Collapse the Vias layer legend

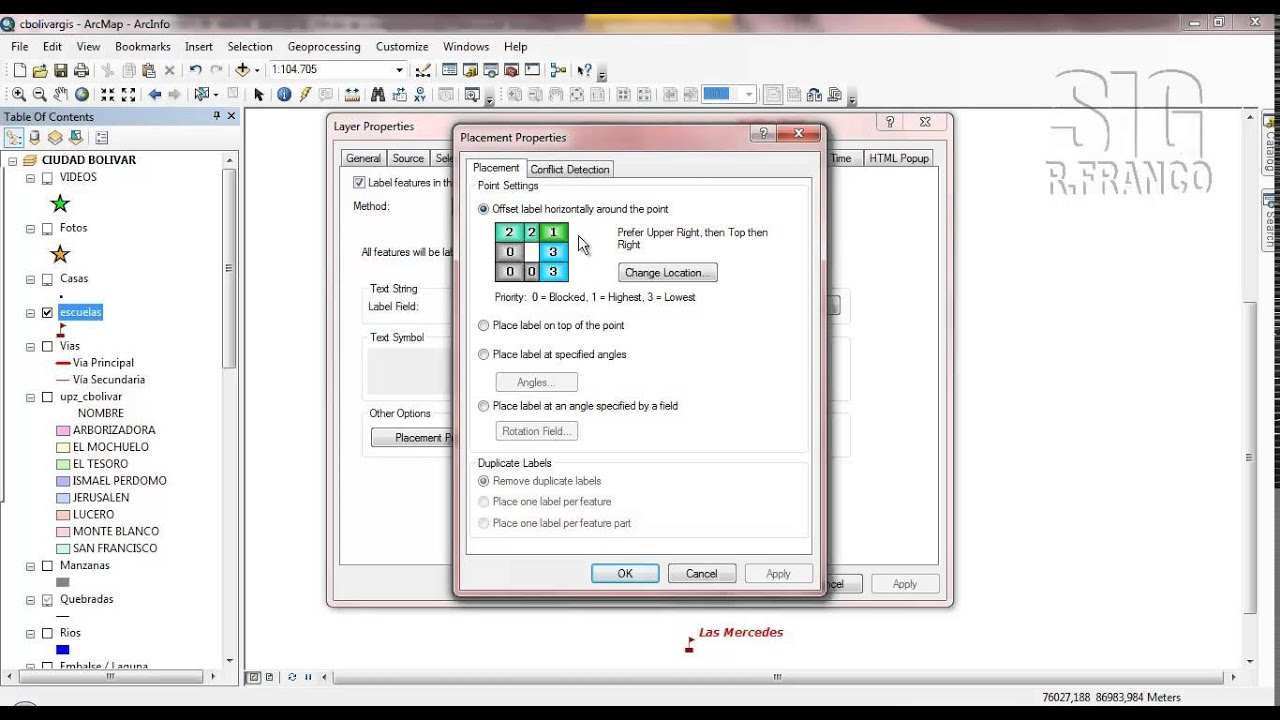coord(31,347)
